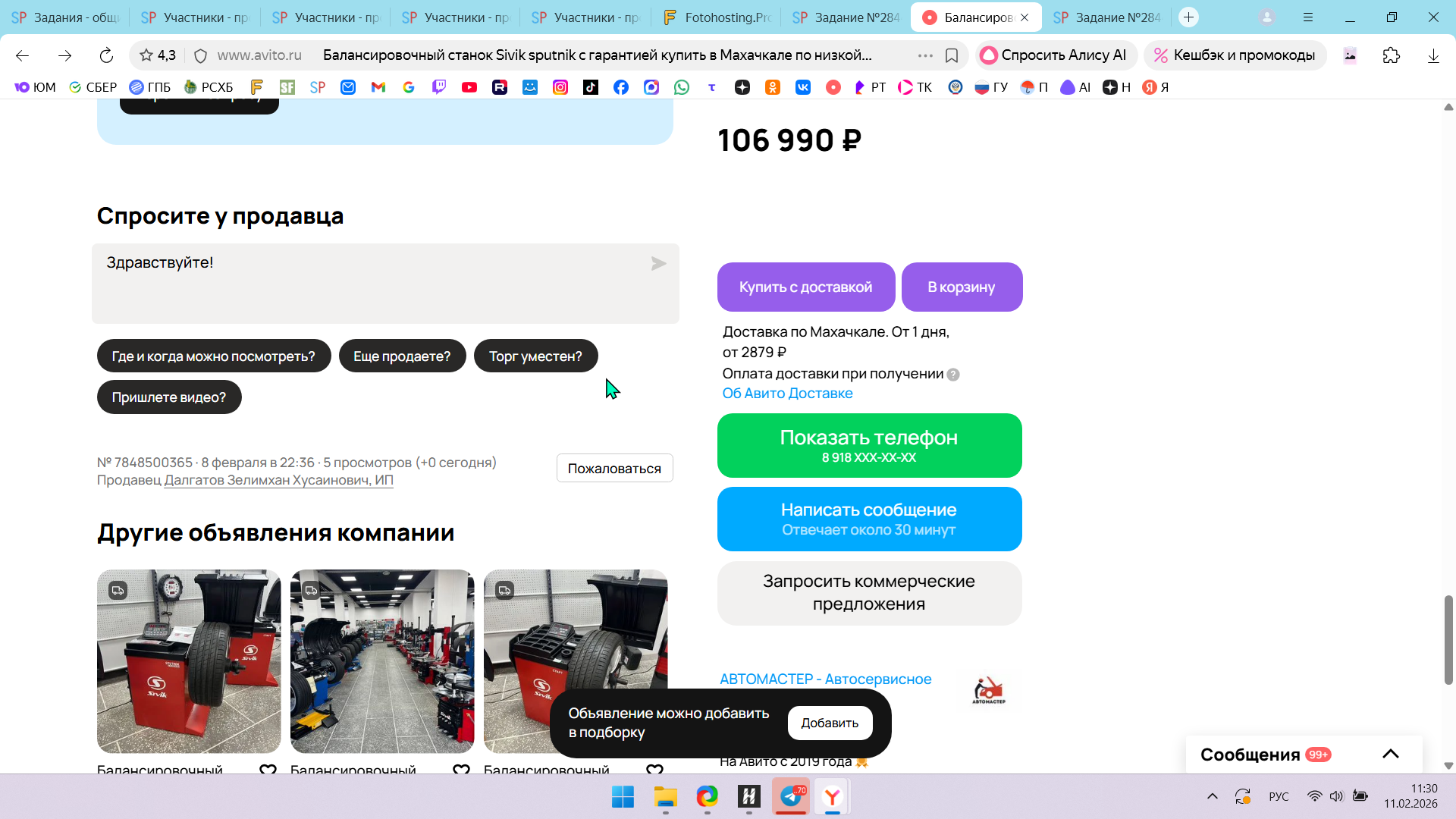Open the Об Авито Доставке link
This screenshot has width=1456, height=819.
[x=787, y=394]
